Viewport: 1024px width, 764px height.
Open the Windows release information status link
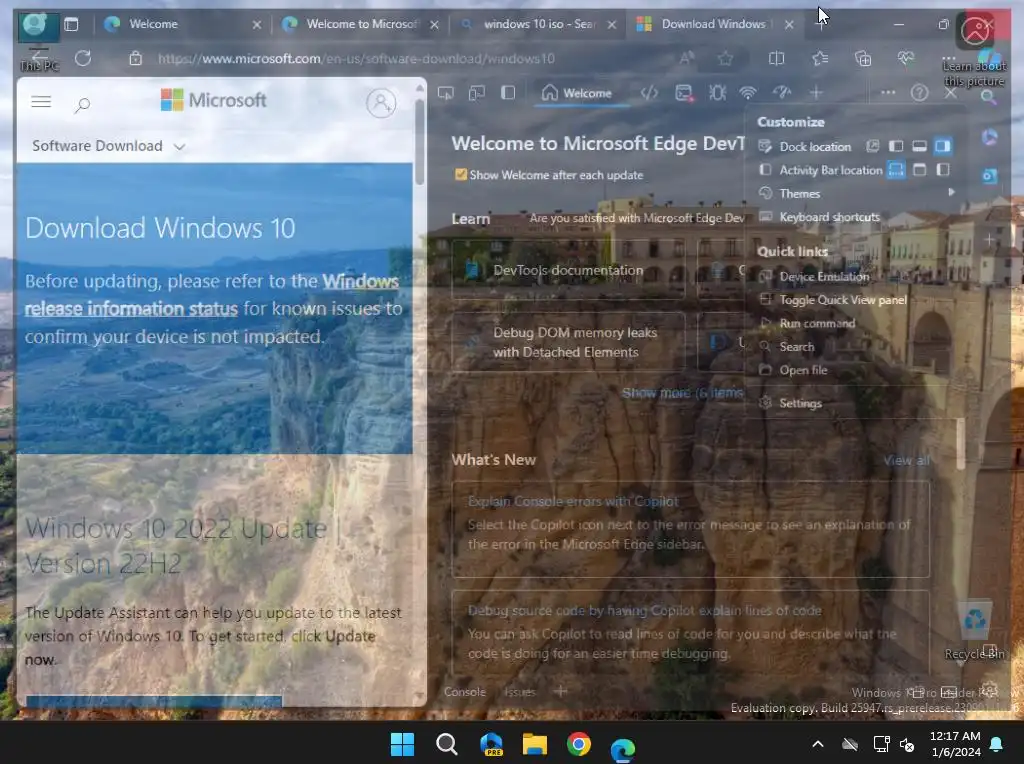click(212, 294)
